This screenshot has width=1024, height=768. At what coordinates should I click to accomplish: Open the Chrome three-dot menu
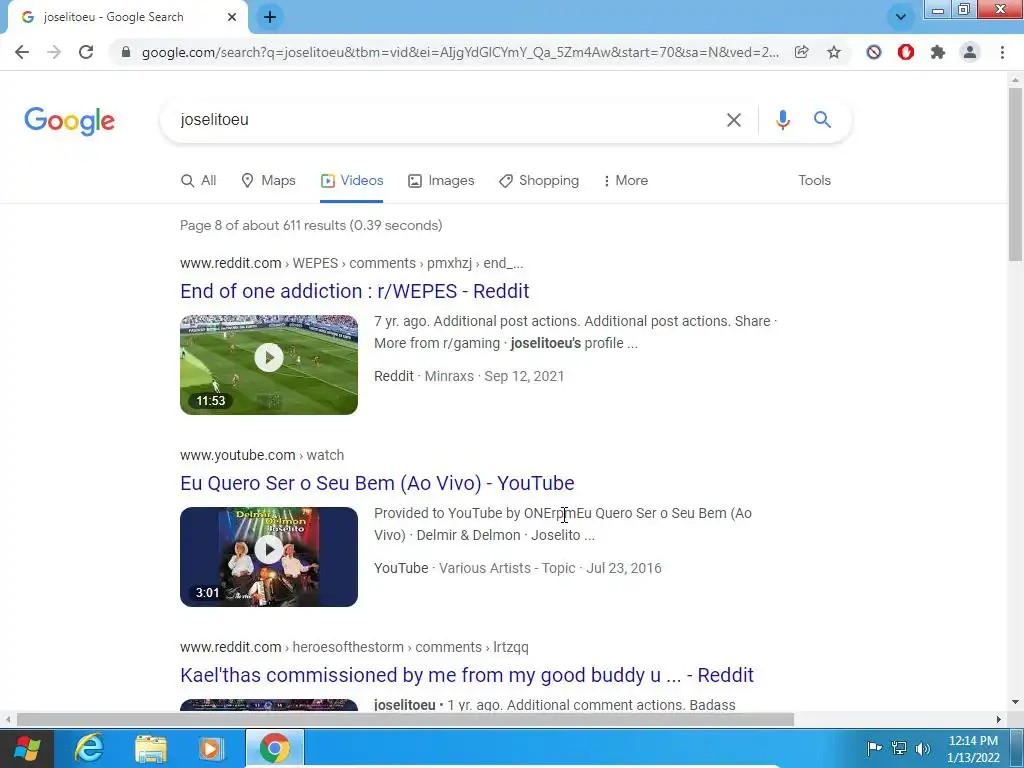(x=1002, y=52)
